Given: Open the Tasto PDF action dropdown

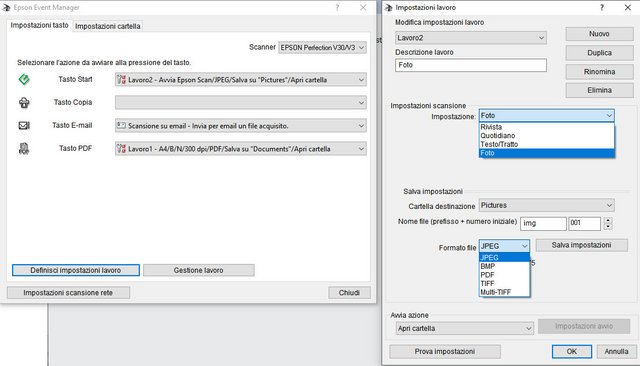Looking at the screenshot, I should (241, 149).
